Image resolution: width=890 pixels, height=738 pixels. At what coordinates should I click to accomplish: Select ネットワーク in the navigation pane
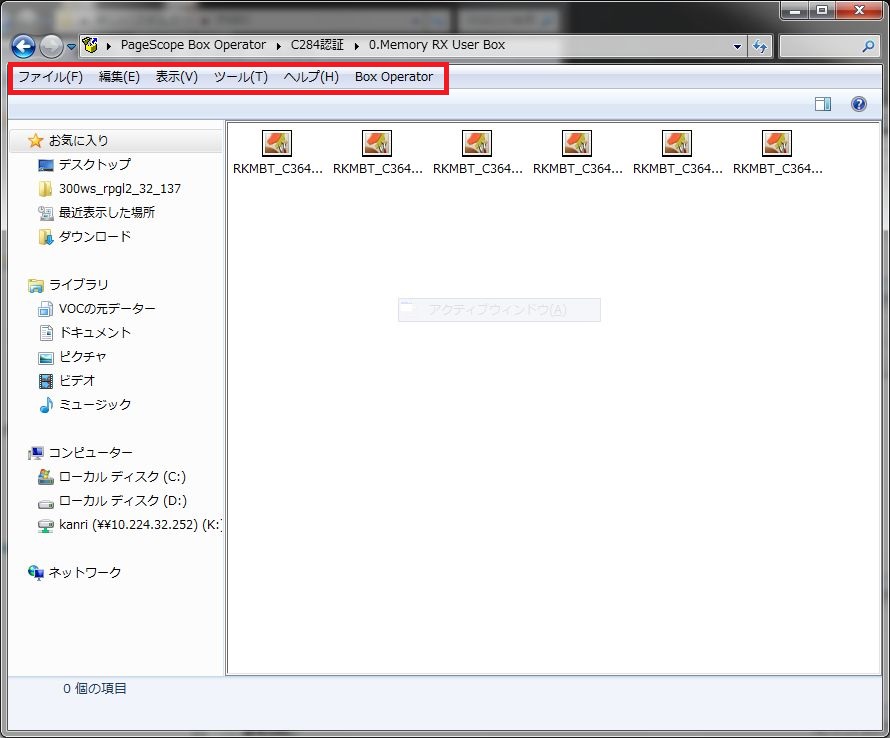coord(84,572)
